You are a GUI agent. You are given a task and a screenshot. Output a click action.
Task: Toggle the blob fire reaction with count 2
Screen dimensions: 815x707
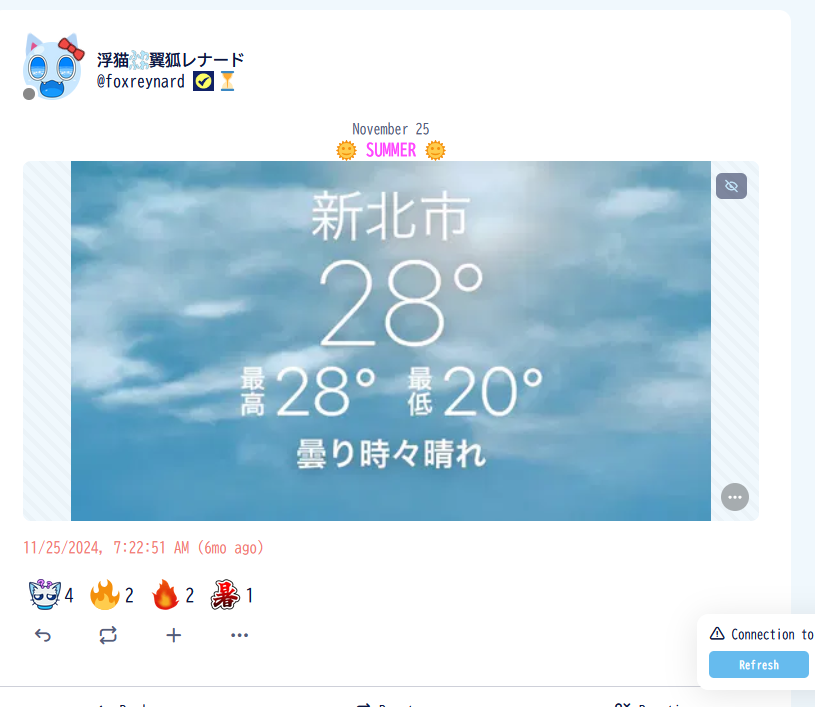112,595
